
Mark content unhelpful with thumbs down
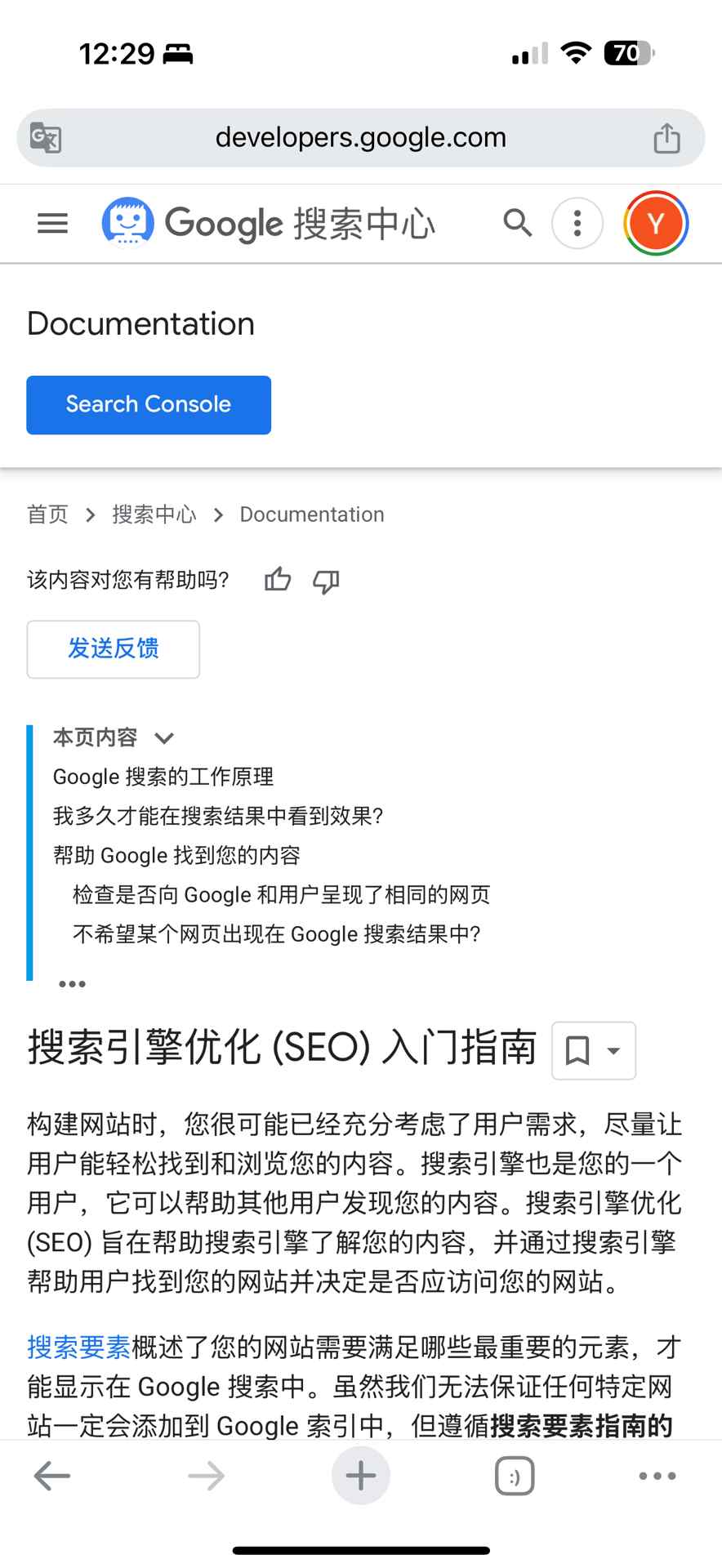pos(326,581)
